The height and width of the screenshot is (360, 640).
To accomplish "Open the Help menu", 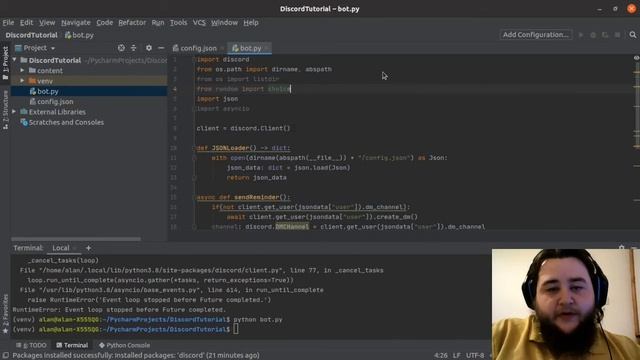I will coord(251,22).
